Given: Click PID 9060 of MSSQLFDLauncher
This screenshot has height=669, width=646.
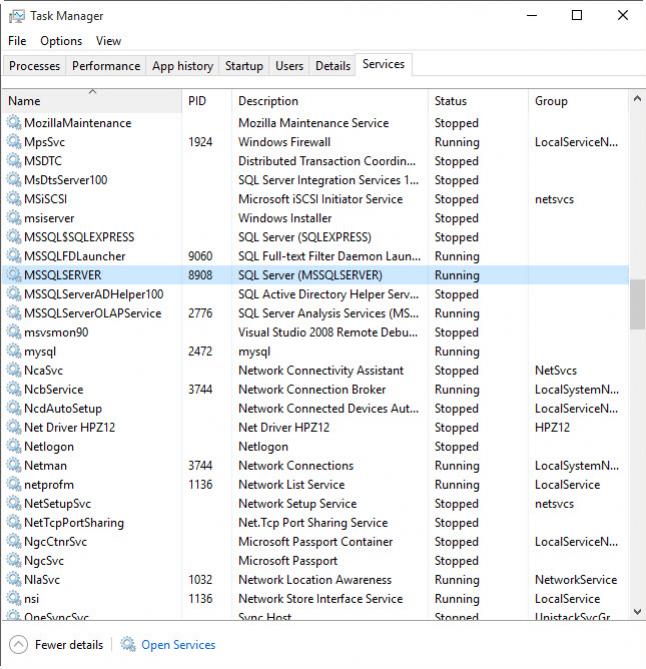Looking at the screenshot, I should [x=200, y=256].
